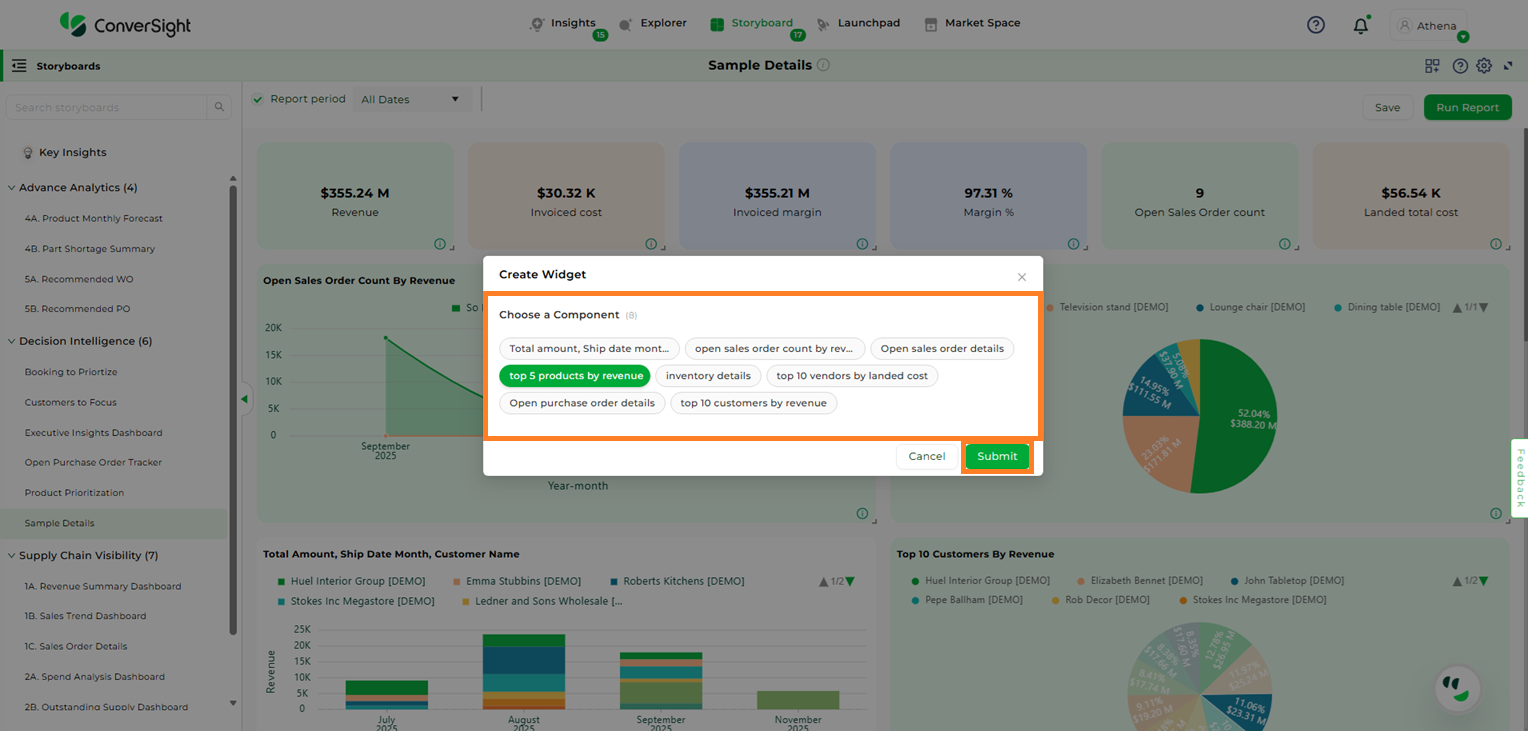This screenshot has height=731, width=1528.
Task: Click the storyboard settings gear icon
Action: pyautogui.click(x=1484, y=66)
